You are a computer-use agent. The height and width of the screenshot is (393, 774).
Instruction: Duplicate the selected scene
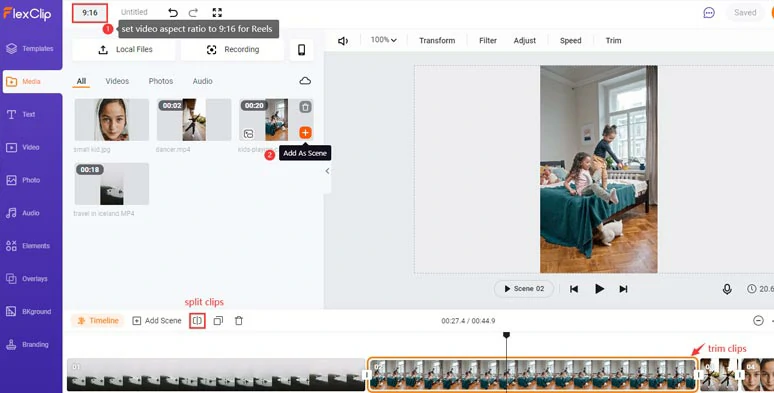[x=218, y=321]
